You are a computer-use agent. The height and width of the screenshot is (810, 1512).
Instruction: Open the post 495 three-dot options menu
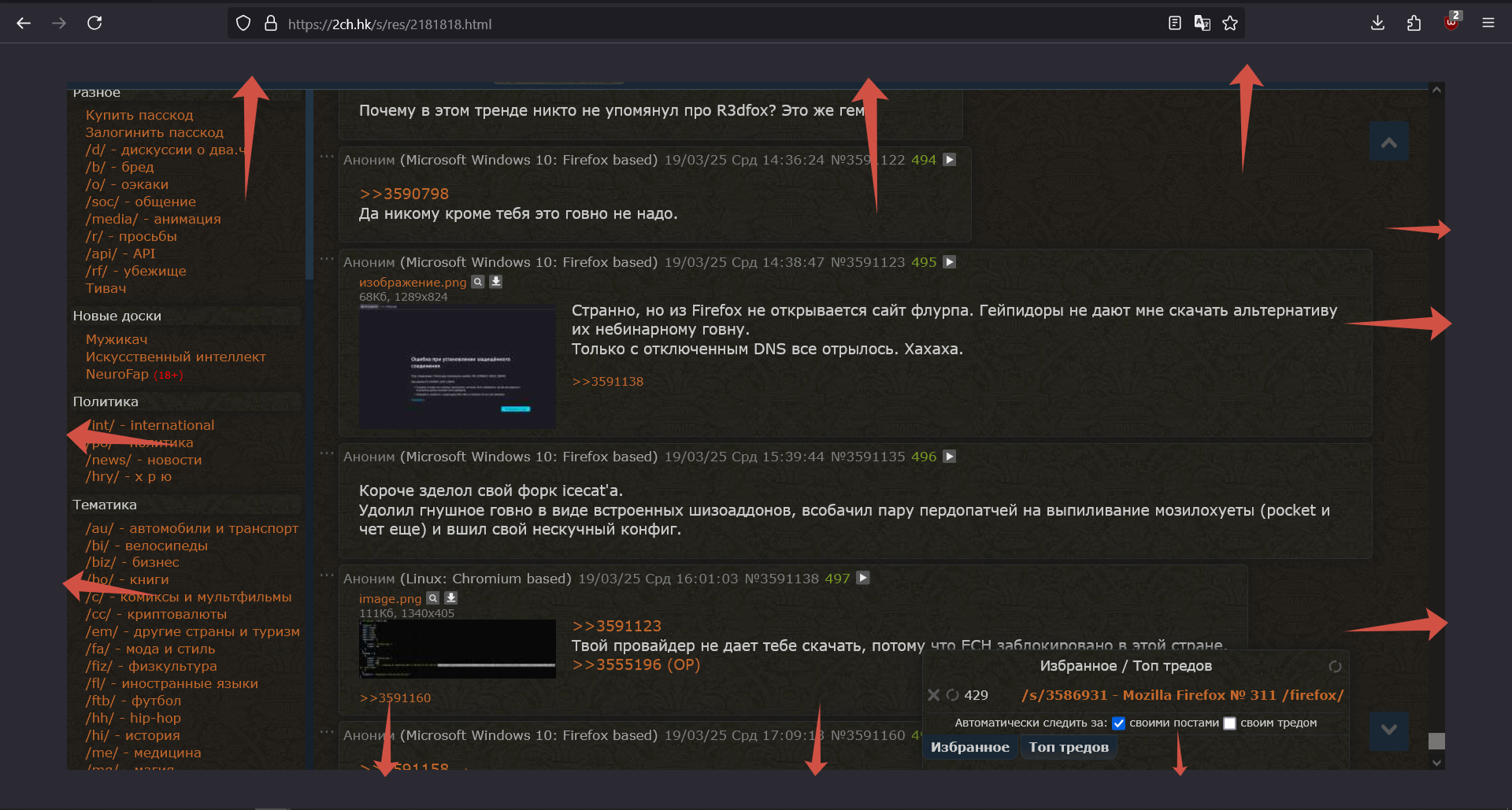point(327,259)
